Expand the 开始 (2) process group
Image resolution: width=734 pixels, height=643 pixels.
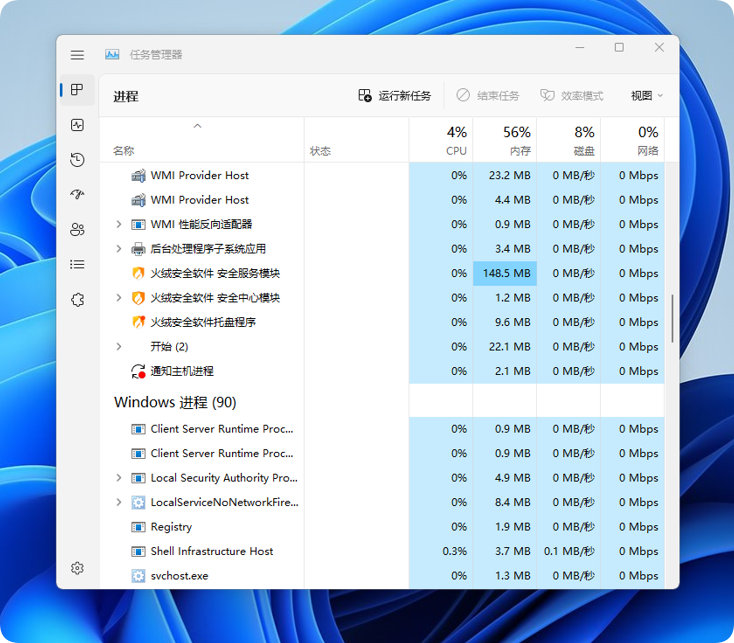click(x=119, y=347)
